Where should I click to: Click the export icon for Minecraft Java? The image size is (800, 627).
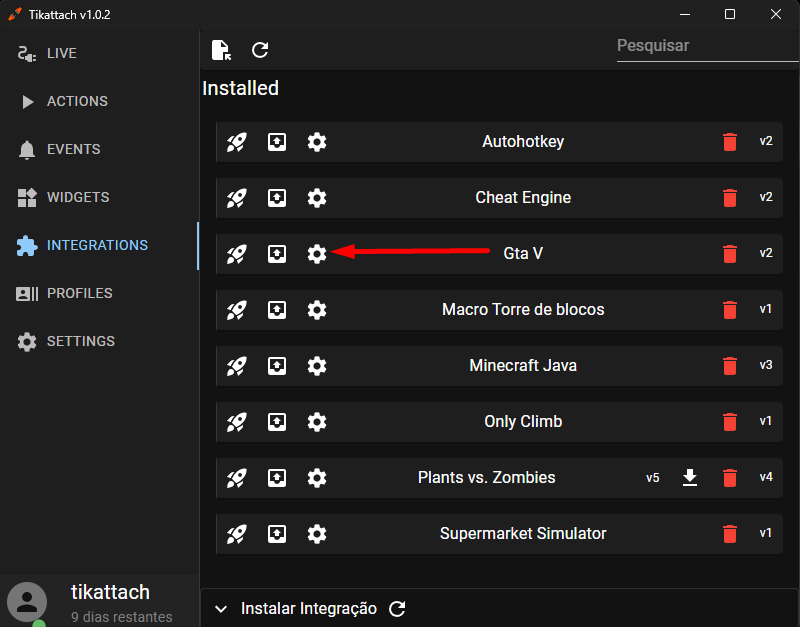click(x=277, y=366)
